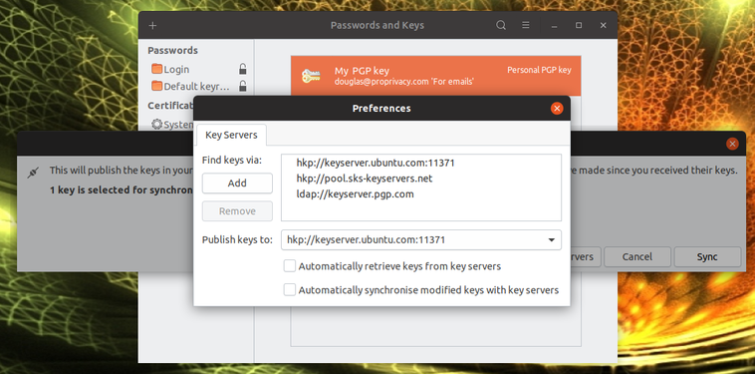Click the Default keyring folder icon
755x374 pixels.
[157, 86]
